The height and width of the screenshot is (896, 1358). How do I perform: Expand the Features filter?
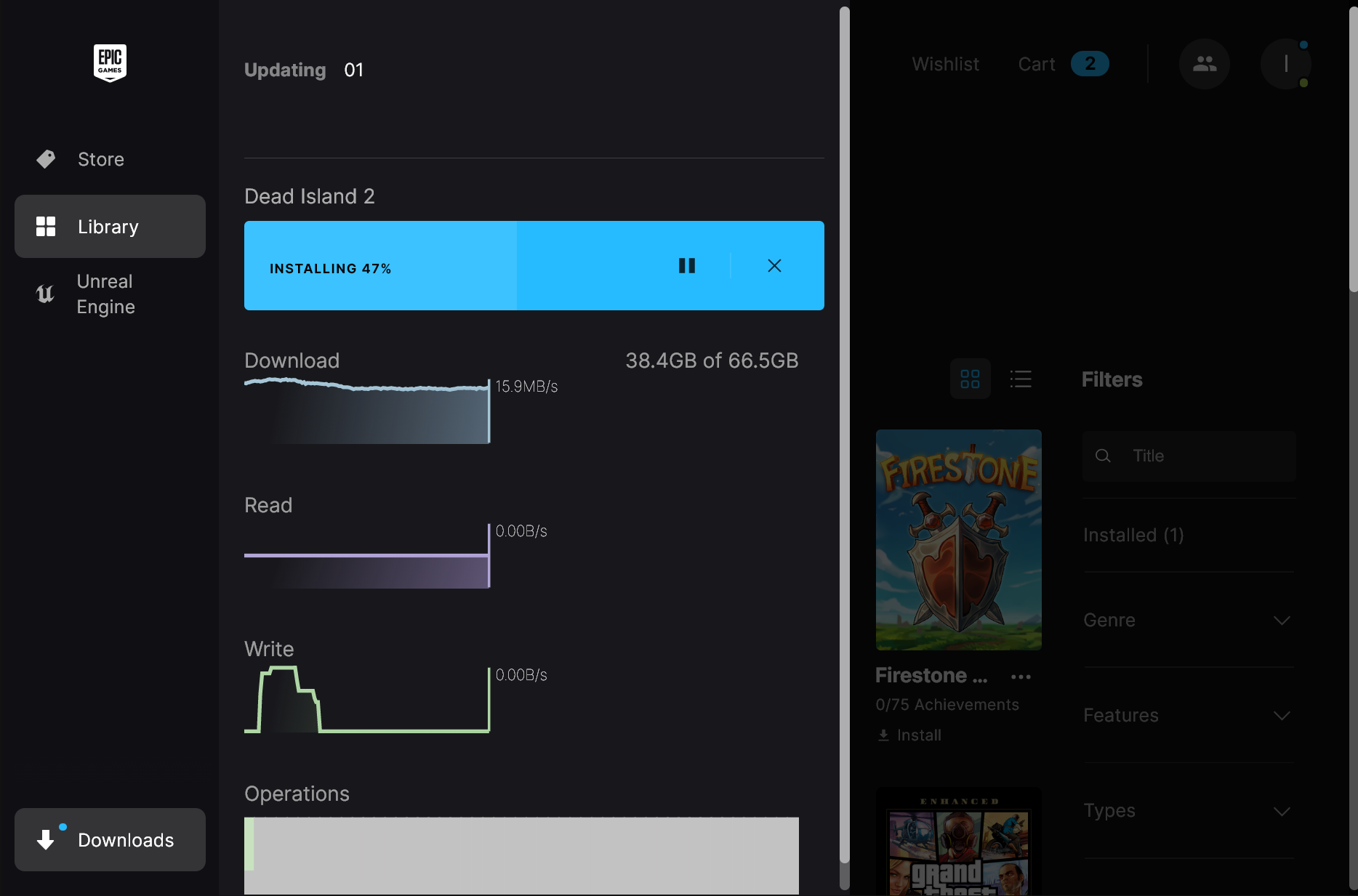(1189, 716)
